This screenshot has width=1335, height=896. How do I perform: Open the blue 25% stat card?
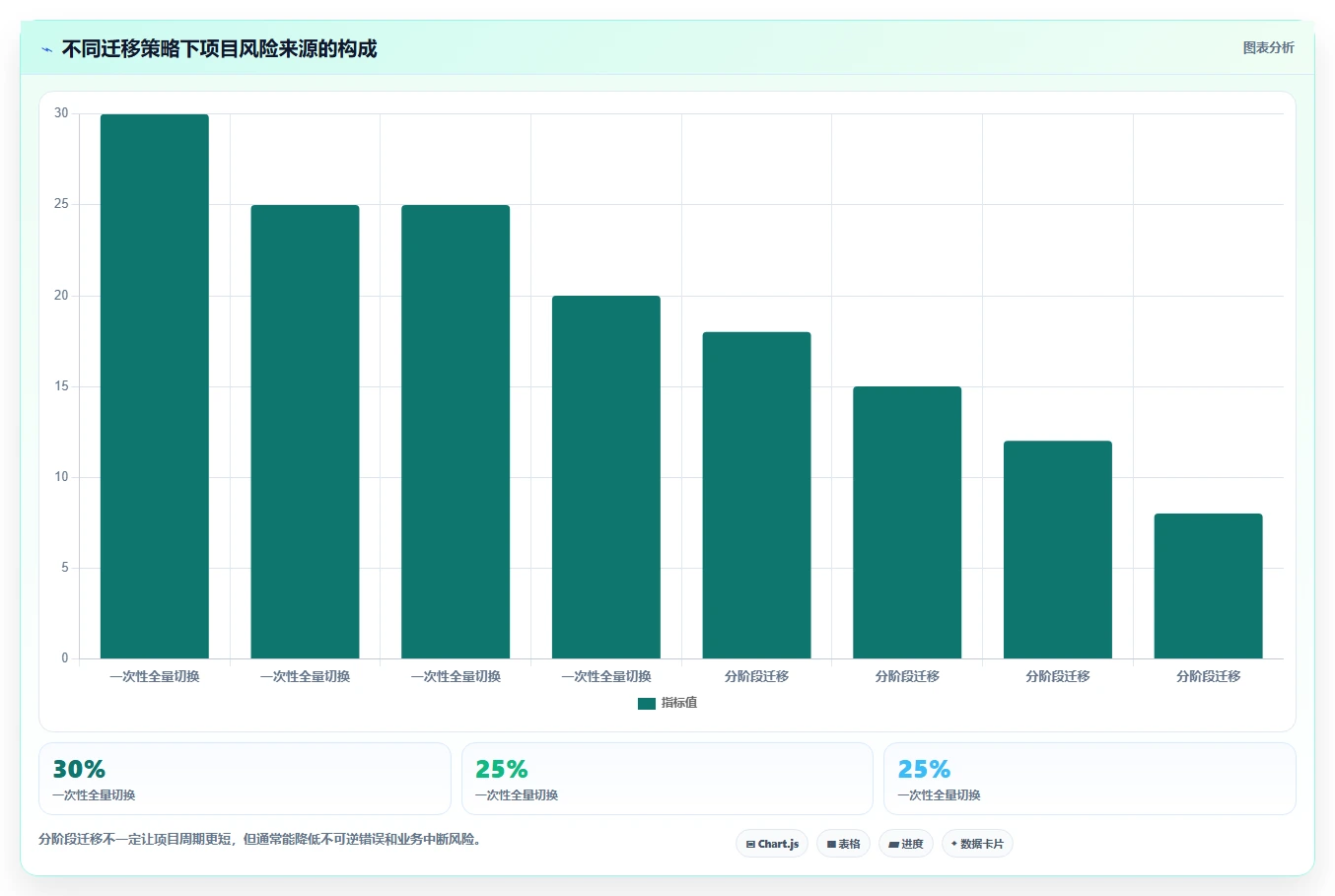pyautogui.click(x=1089, y=779)
